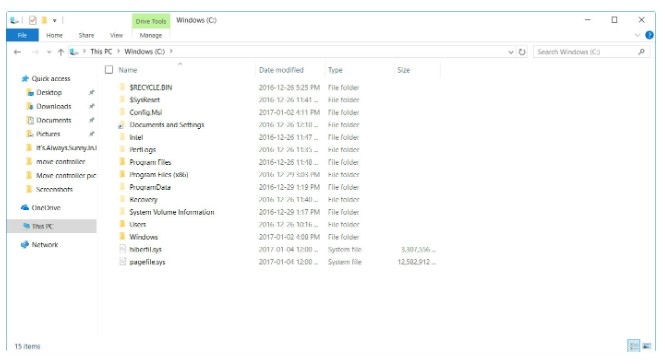Expand the chevron after Windows (C:) breadcrumb
This screenshot has width=665, height=364.
coord(171,51)
